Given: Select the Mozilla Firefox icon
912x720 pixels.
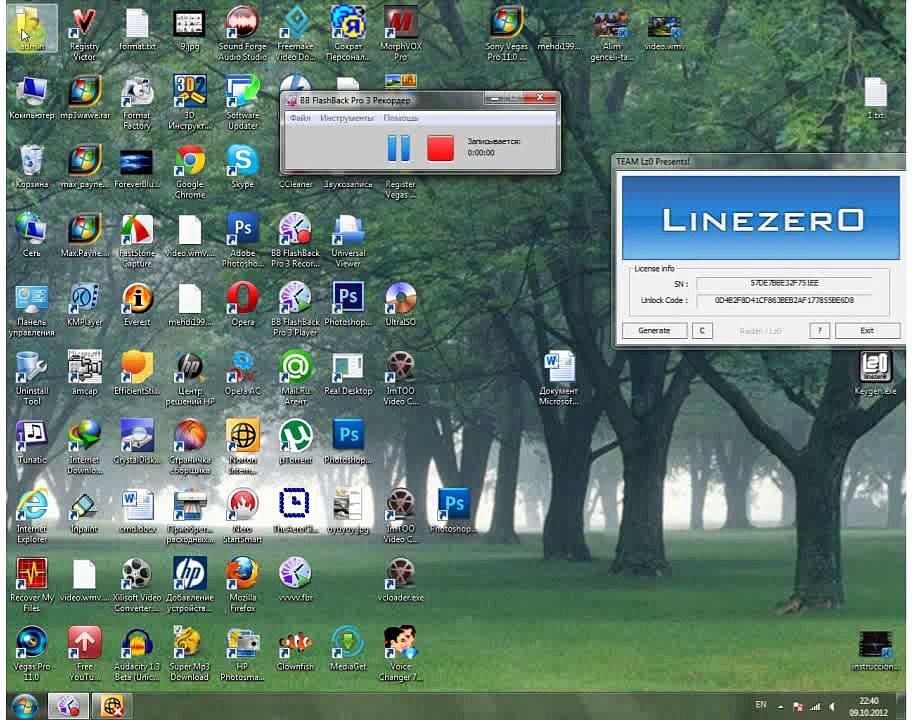Looking at the screenshot, I should coord(243,586).
